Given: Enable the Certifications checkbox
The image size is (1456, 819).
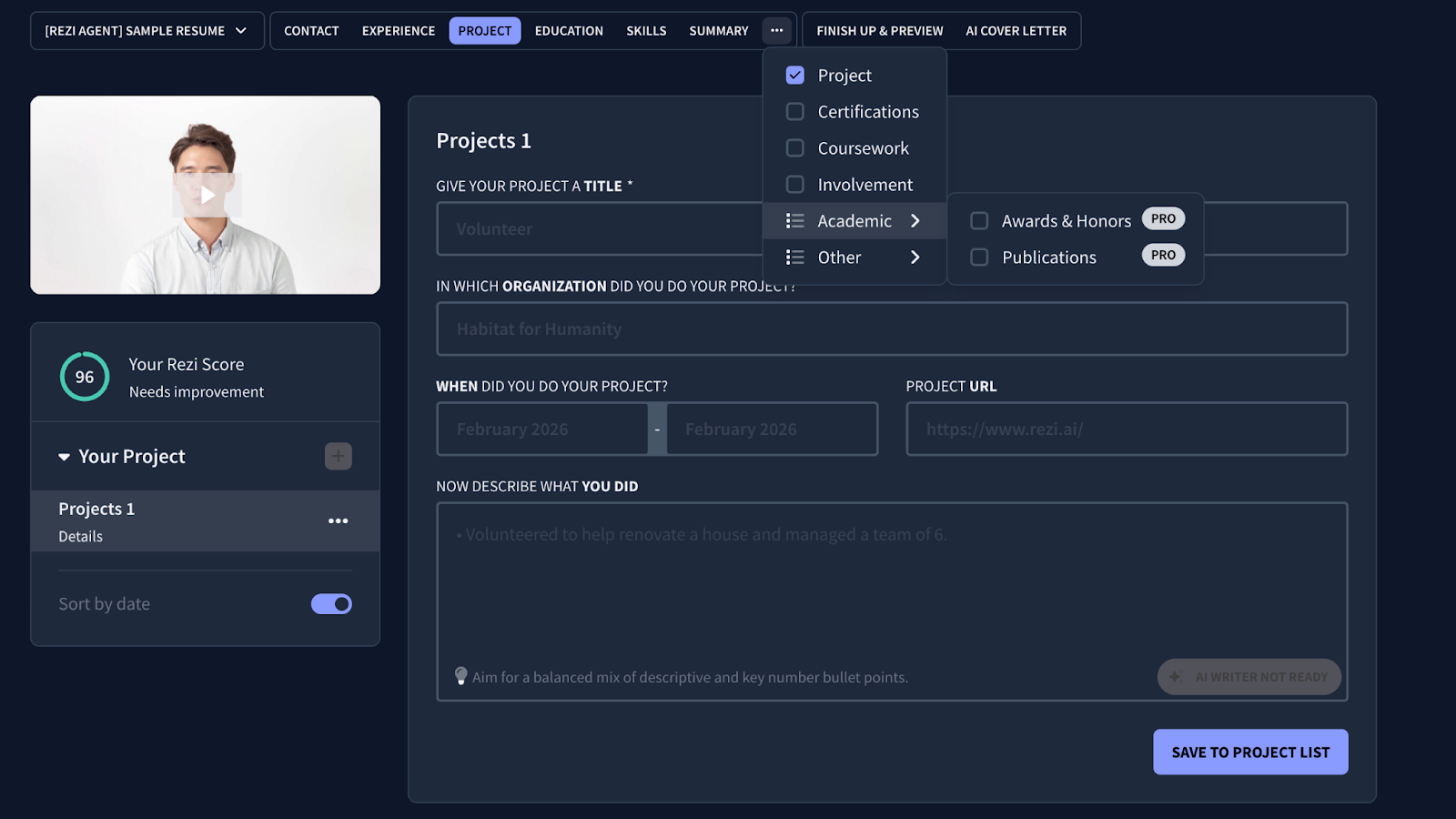Looking at the screenshot, I should pyautogui.click(x=794, y=112).
